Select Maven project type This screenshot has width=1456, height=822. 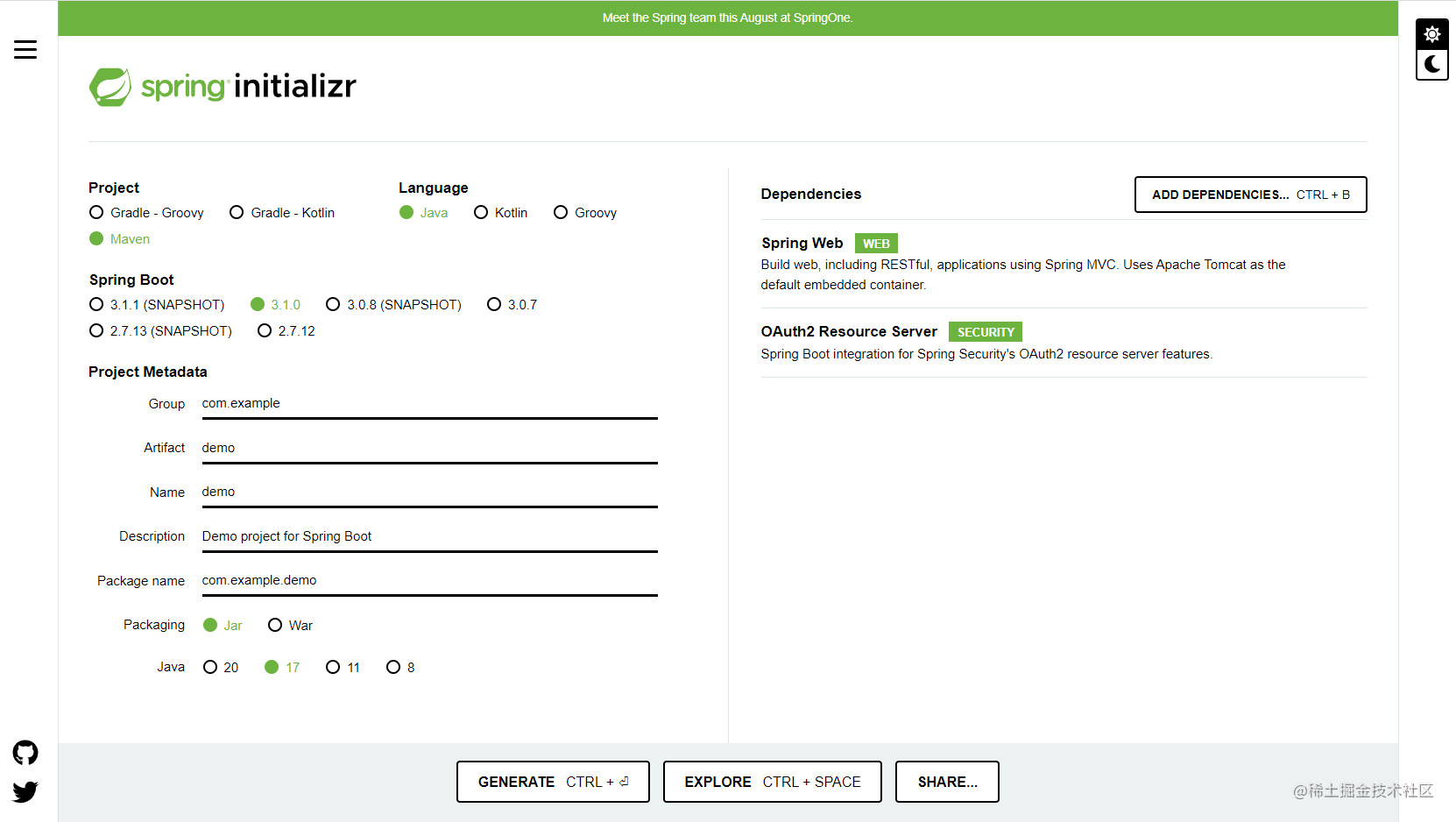coord(119,239)
